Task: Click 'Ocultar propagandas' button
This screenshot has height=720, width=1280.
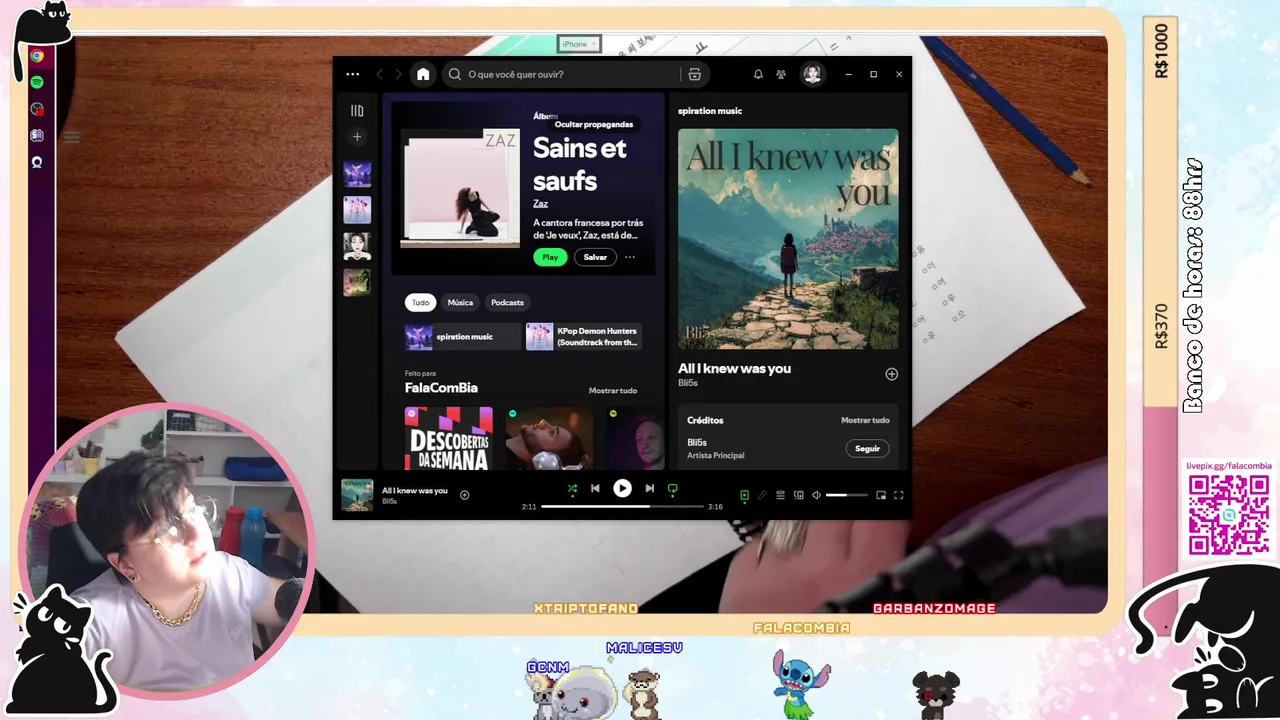Action: (594, 124)
